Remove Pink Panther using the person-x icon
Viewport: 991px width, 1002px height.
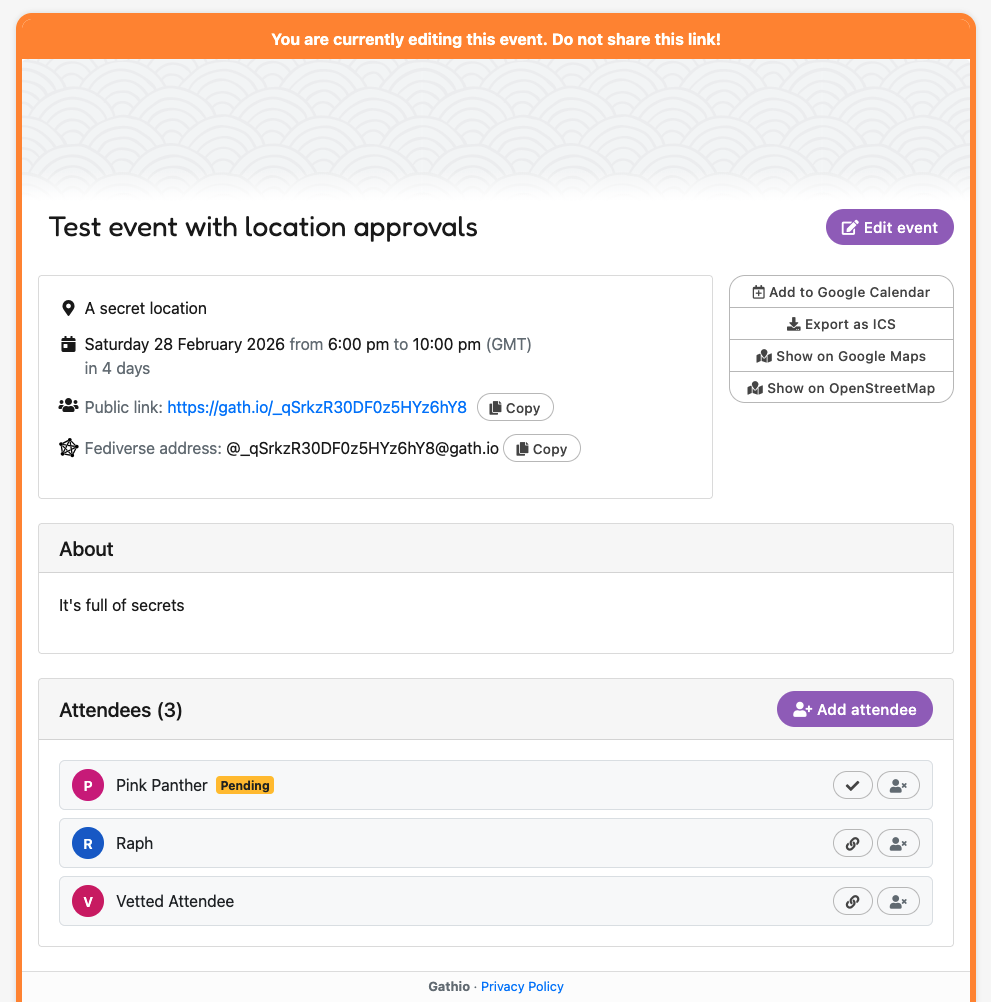pos(897,785)
